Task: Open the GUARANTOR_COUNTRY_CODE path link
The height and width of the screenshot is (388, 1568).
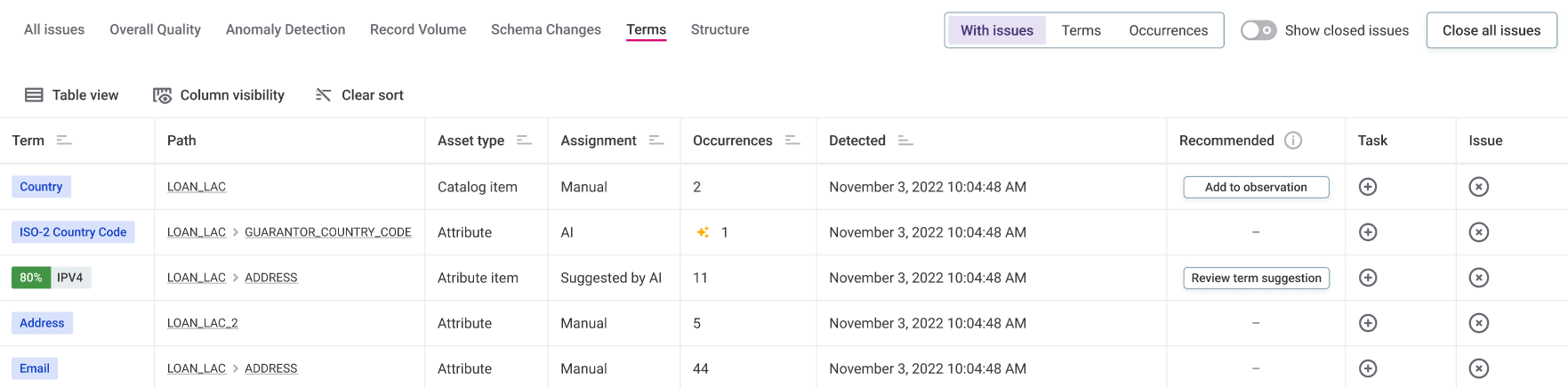Action: [327, 232]
